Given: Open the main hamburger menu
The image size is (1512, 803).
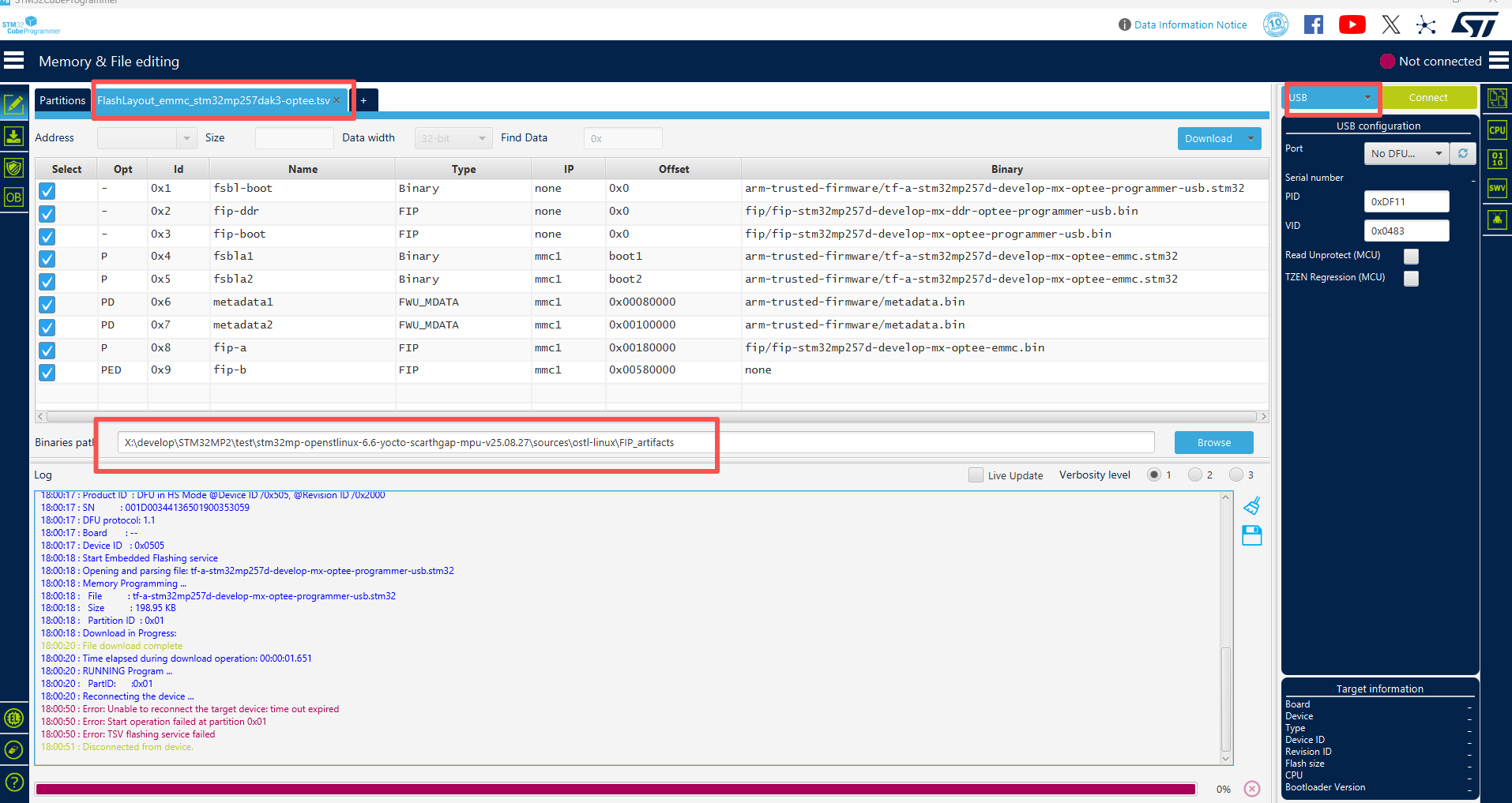Looking at the screenshot, I should [x=14, y=61].
